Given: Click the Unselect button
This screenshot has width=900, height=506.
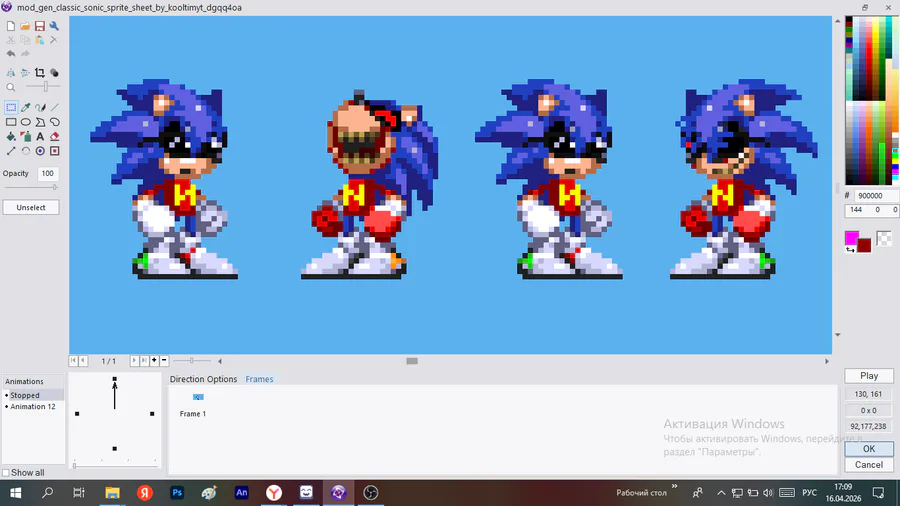Looking at the screenshot, I should coord(31,207).
